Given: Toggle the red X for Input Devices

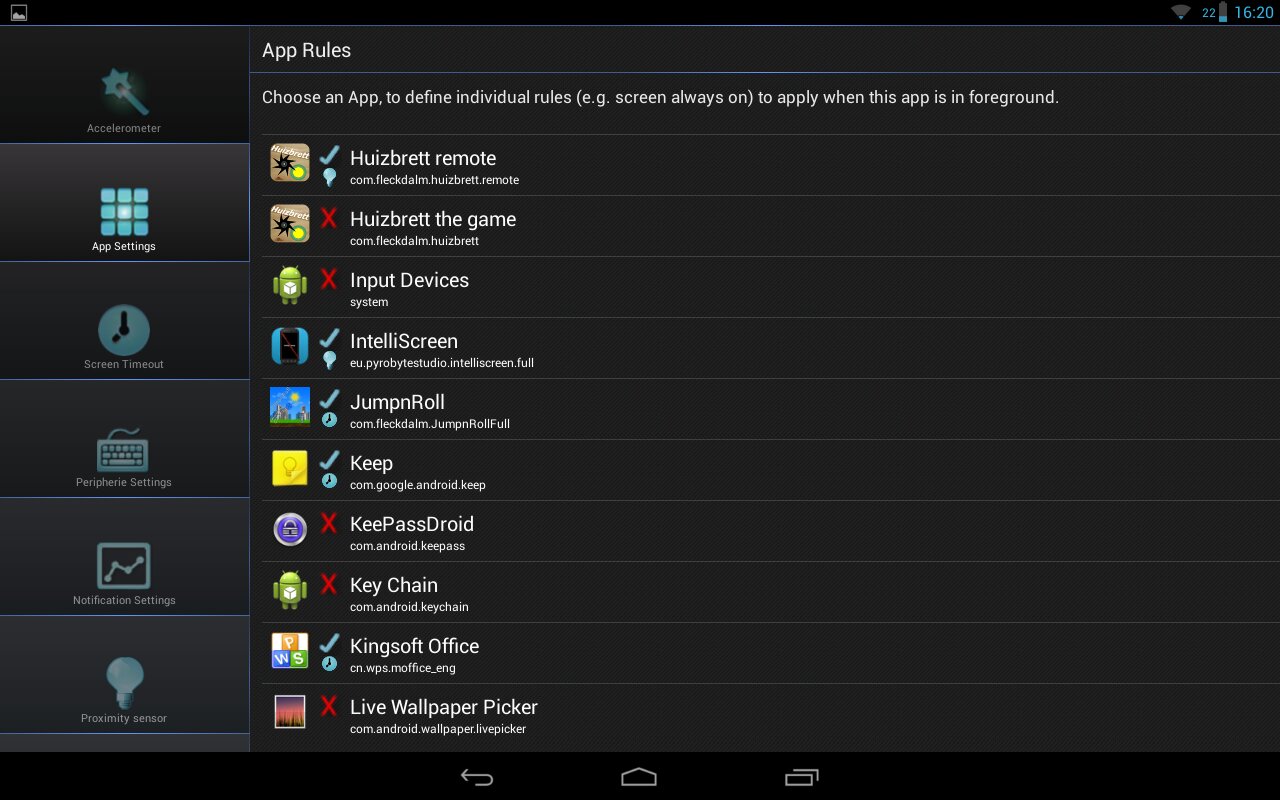Looking at the screenshot, I should tap(329, 279).
